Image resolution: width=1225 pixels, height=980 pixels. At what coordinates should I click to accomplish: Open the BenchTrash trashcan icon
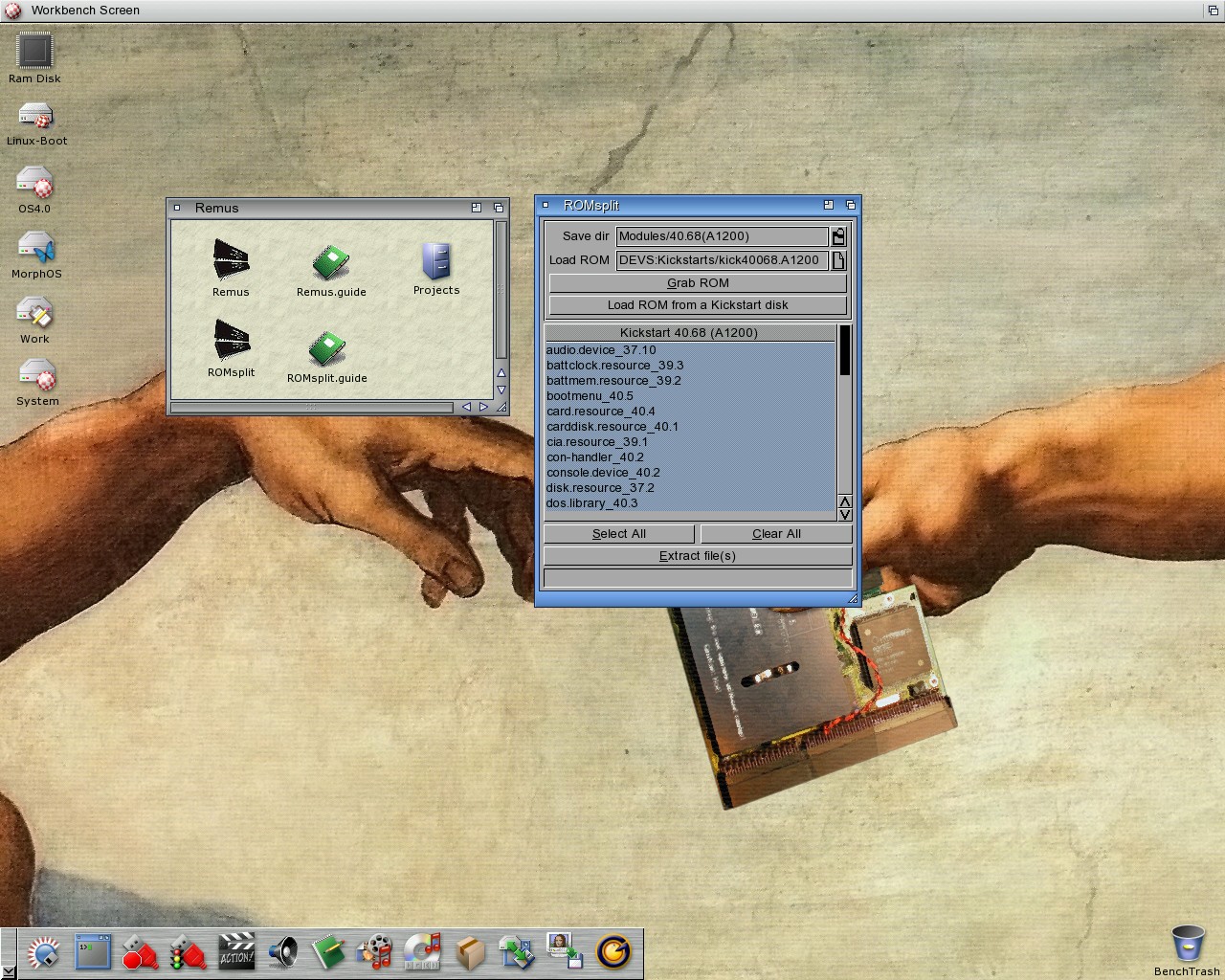tap(1188, 943)
